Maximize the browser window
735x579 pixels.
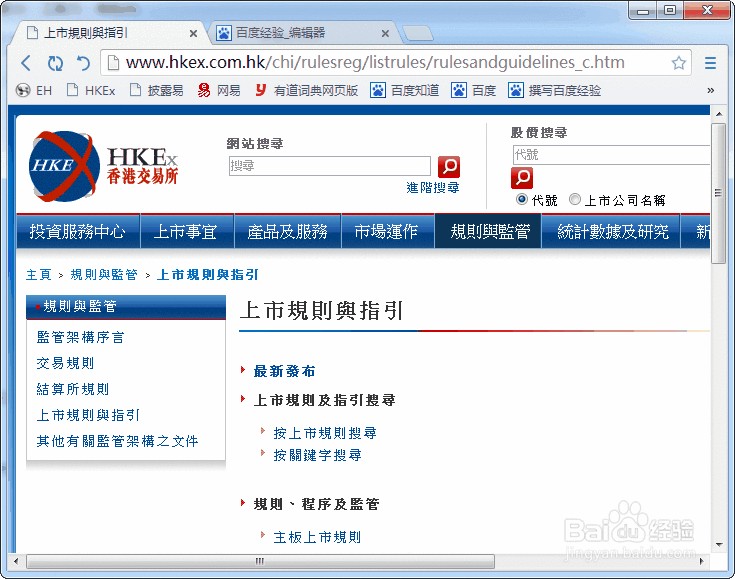670,10
